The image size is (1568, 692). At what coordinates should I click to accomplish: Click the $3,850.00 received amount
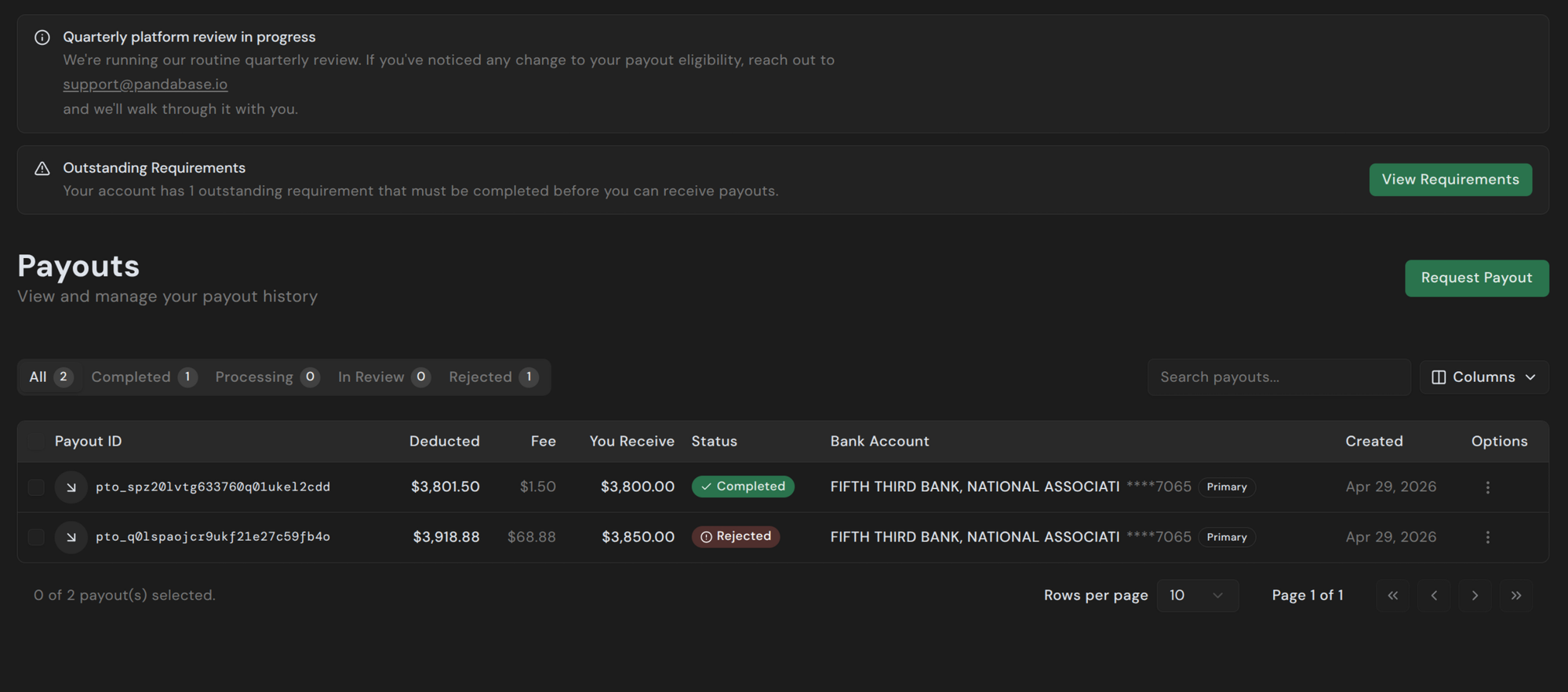[x=638, y=537]
